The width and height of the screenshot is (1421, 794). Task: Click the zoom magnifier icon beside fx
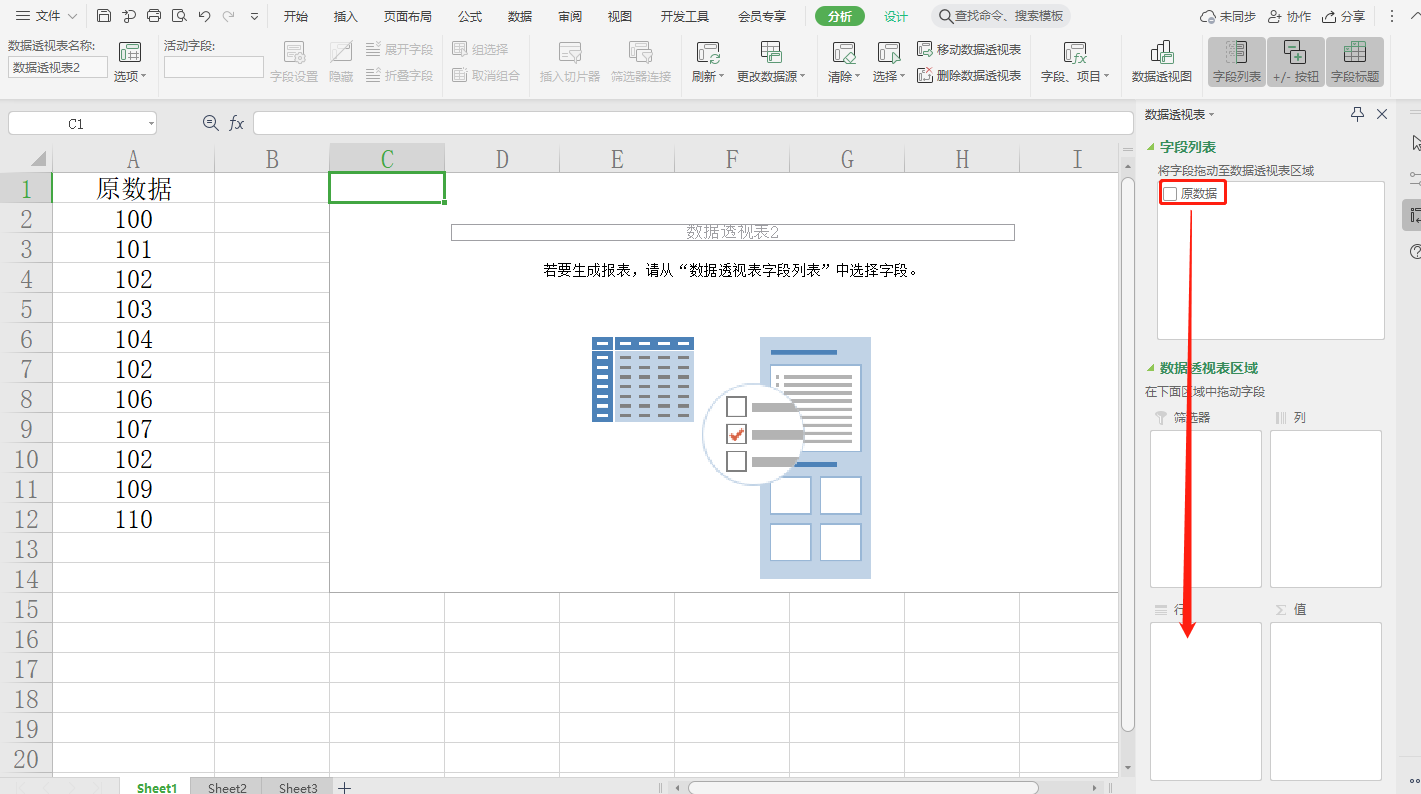210,123
